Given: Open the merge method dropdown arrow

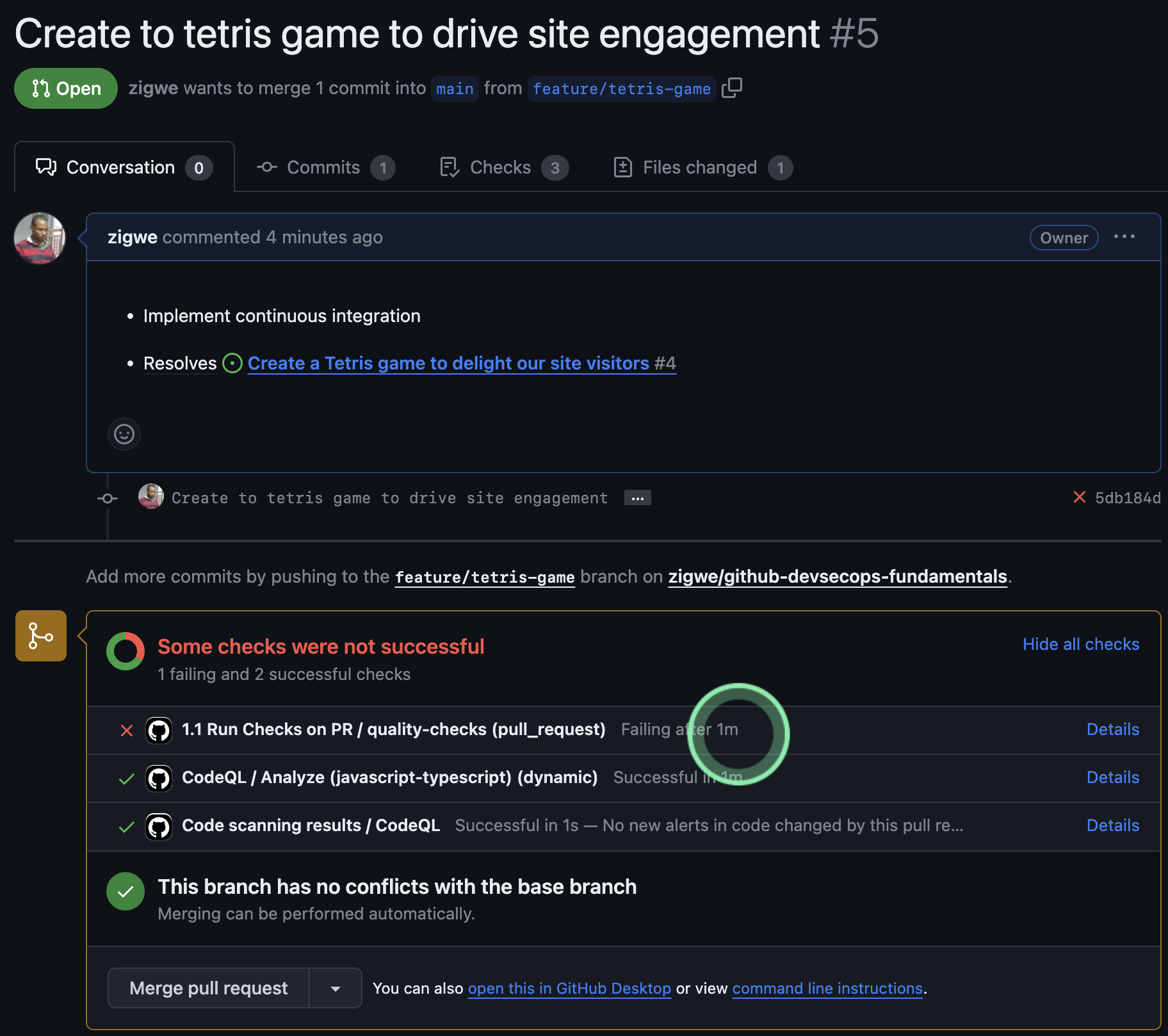Looking at the screenshot, I should click(x=336, y=989).
